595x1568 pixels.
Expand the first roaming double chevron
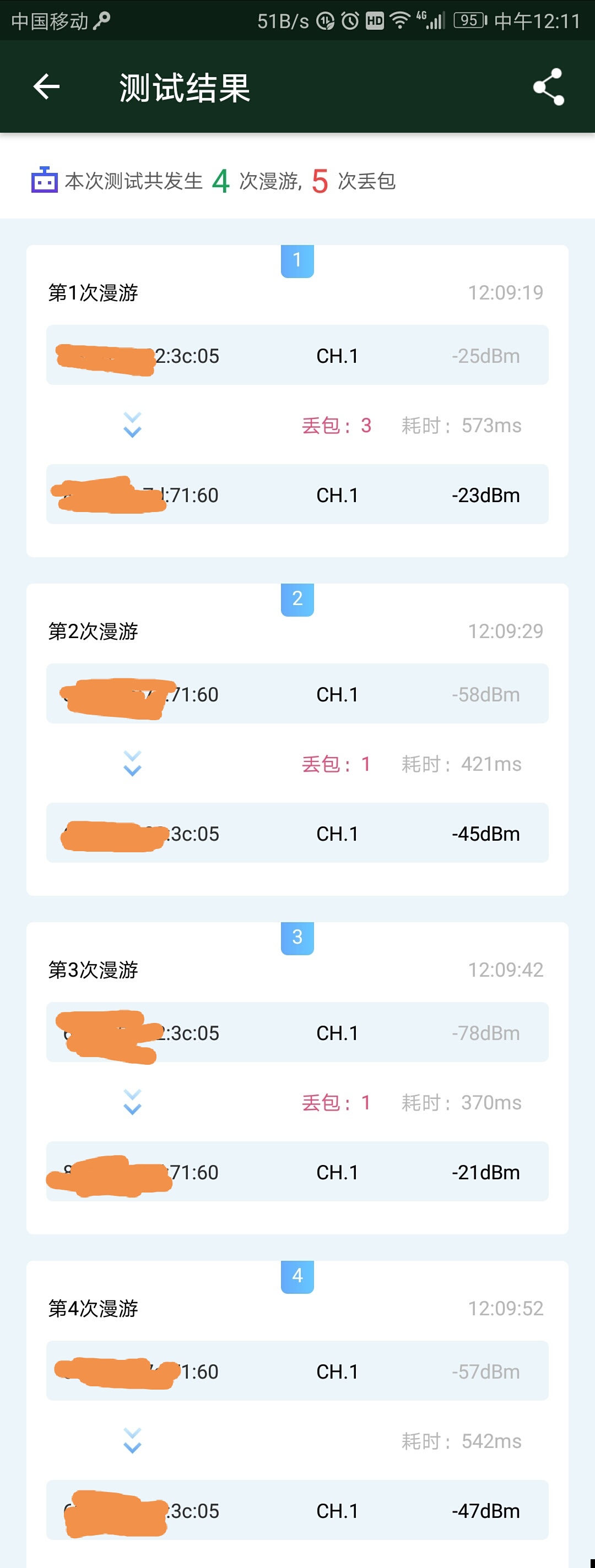click(132, 425)
